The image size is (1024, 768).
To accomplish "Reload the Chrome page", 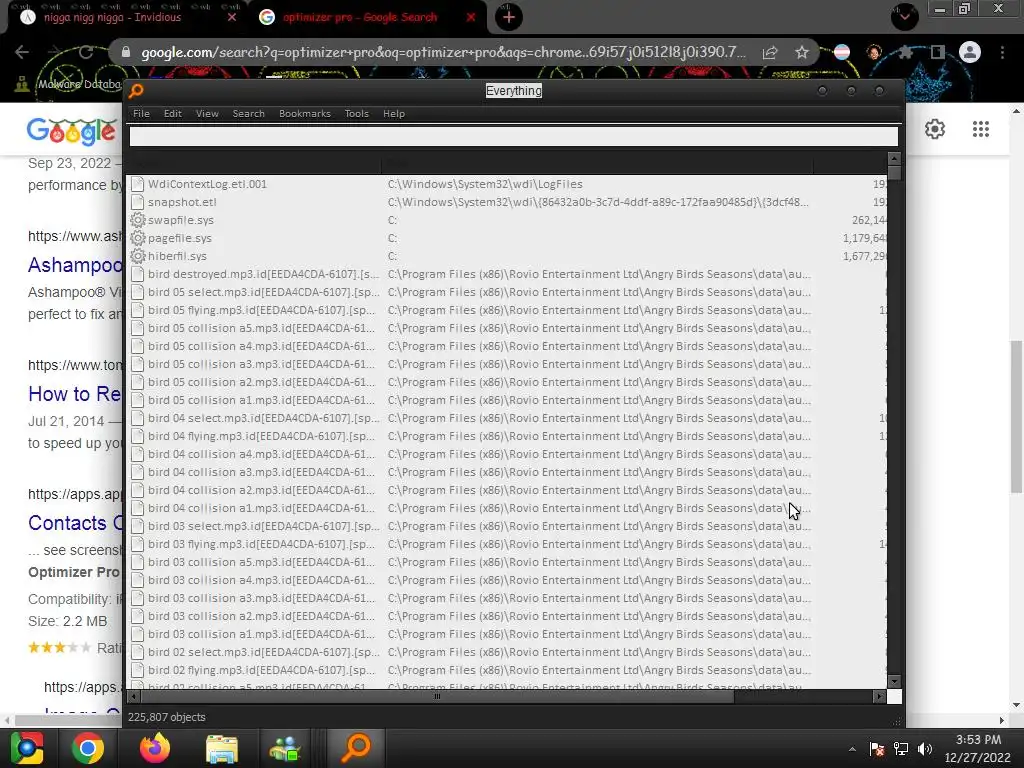I will pos(86,52).
